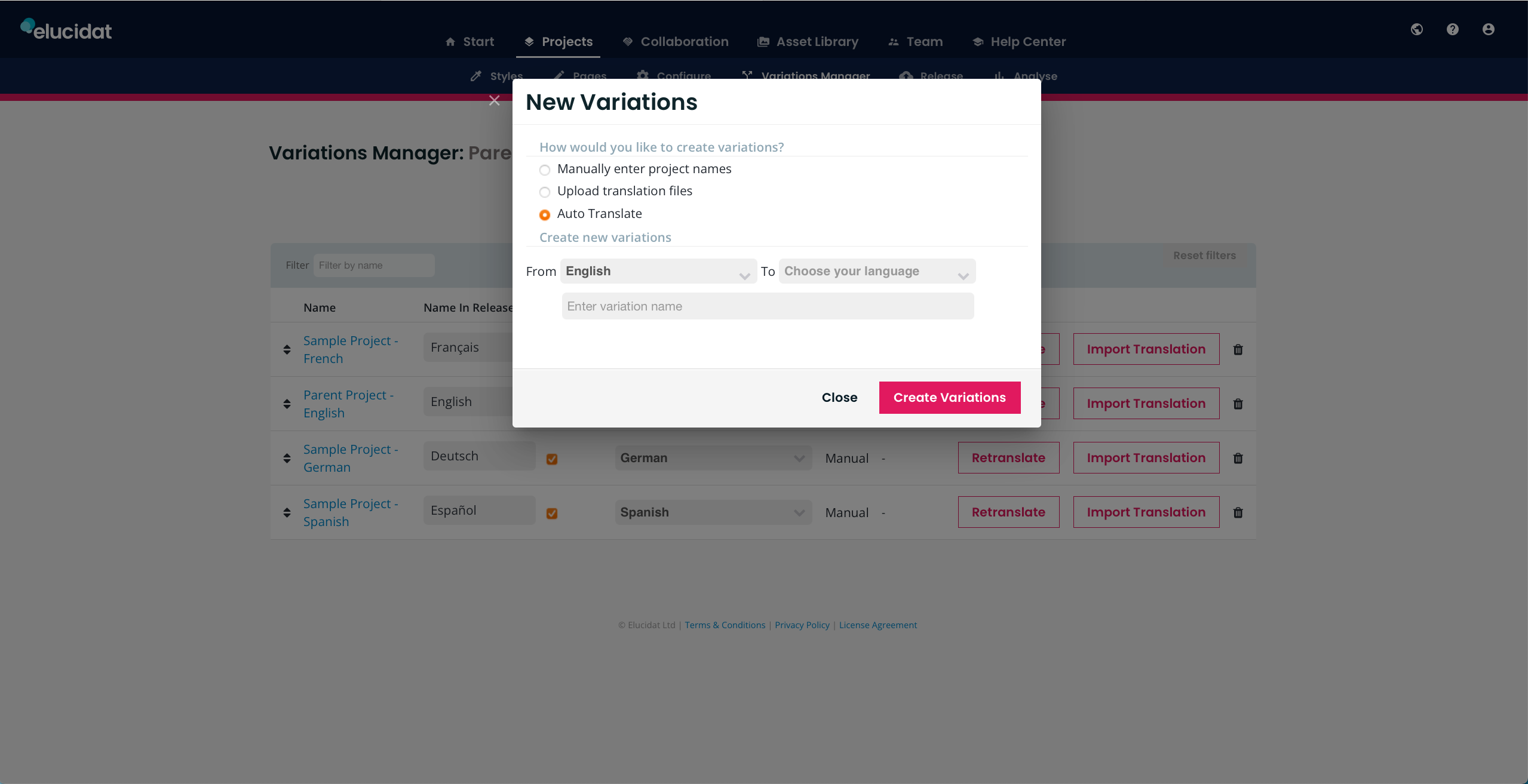Open Sample Project - French link

351,349
